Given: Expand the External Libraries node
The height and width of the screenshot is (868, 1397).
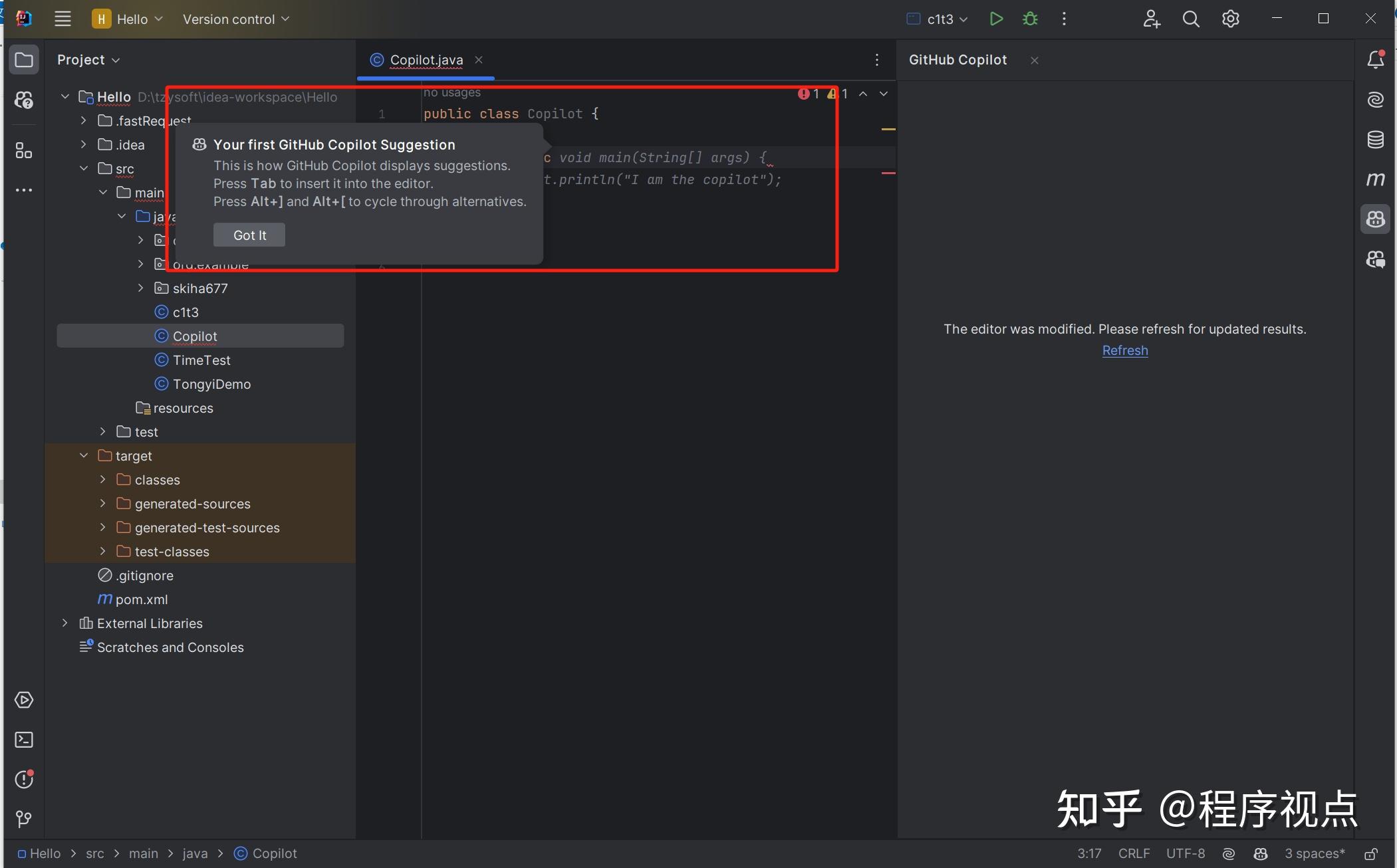Looking at the screenshot, I should tap(64, 623).
